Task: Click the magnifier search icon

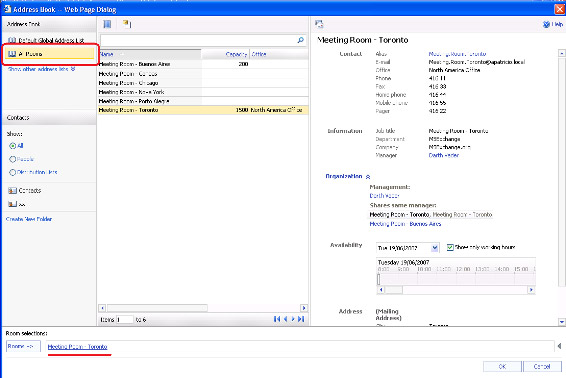Action: click(300, 40)
